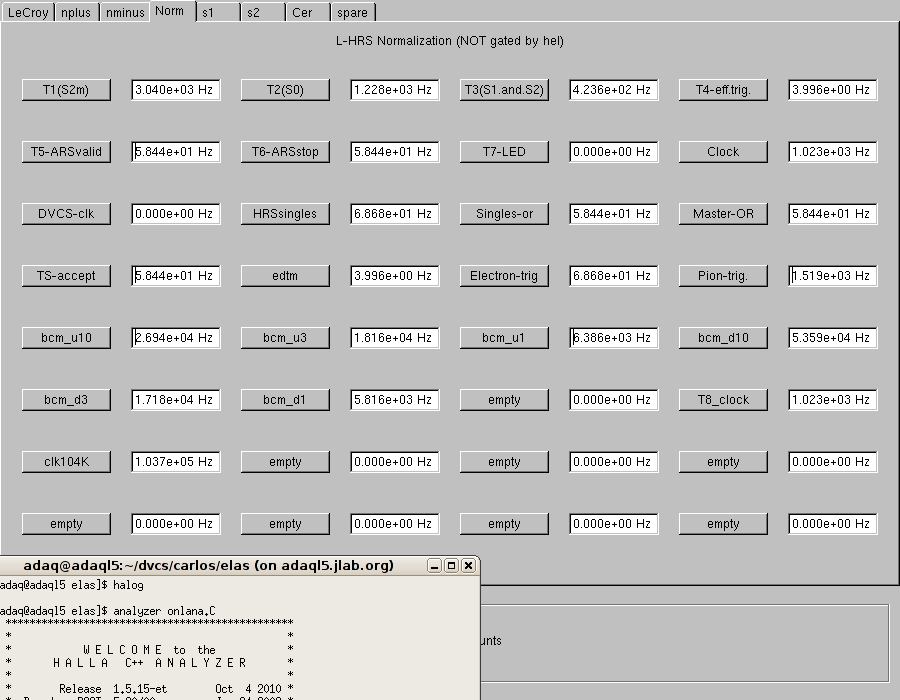Click the bcm_d3 button
This screenshot has width=900, height=700.
[x=66, y=400]
